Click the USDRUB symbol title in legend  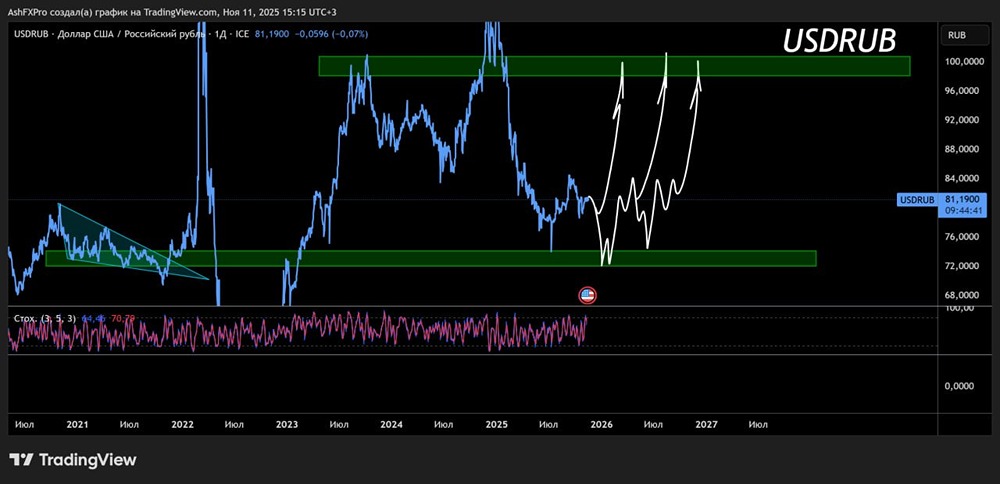(x=33, y=34)
